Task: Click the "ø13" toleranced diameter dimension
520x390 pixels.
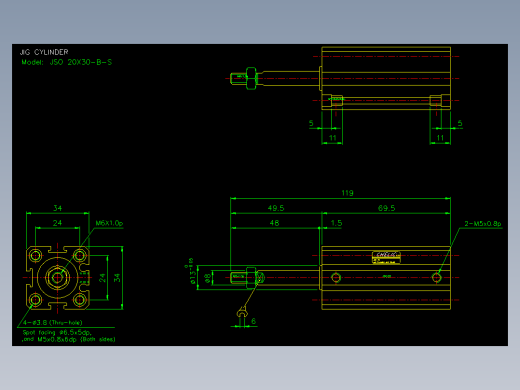Action: point(192,271)
